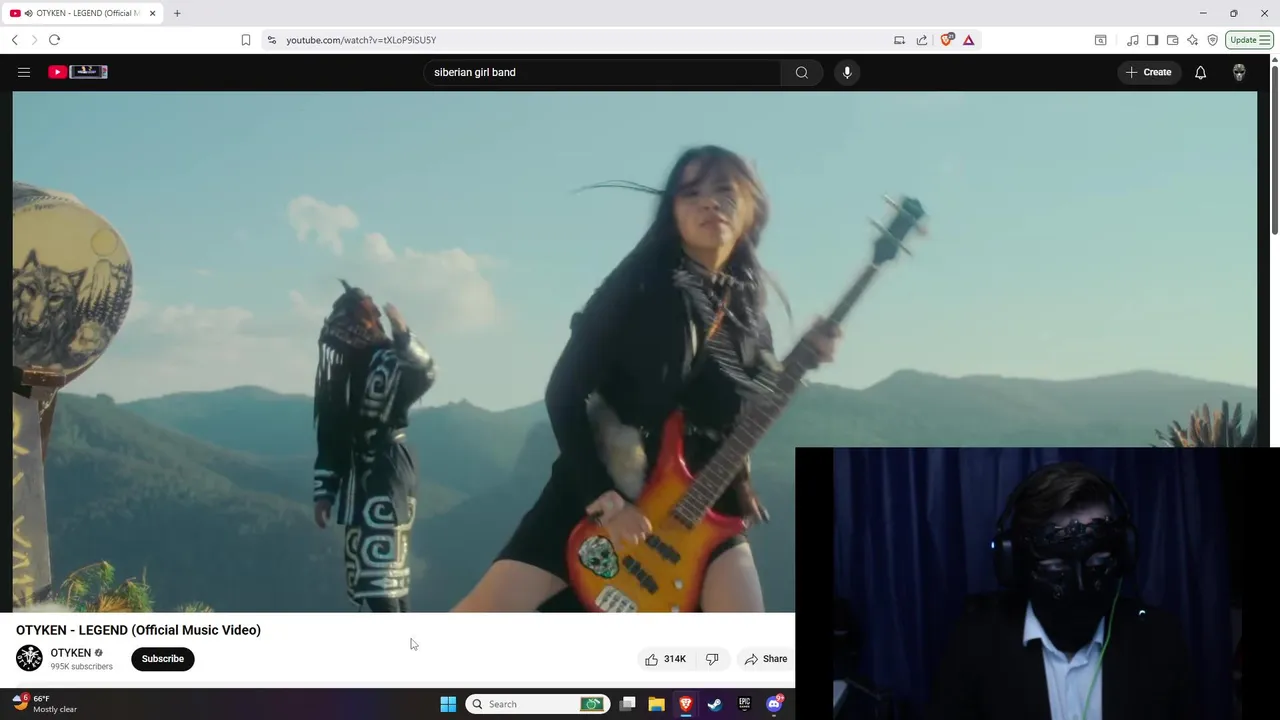Open Task View on the taskbar
The width and height of the screenshot is (1280, 720).
click(627, 704)
